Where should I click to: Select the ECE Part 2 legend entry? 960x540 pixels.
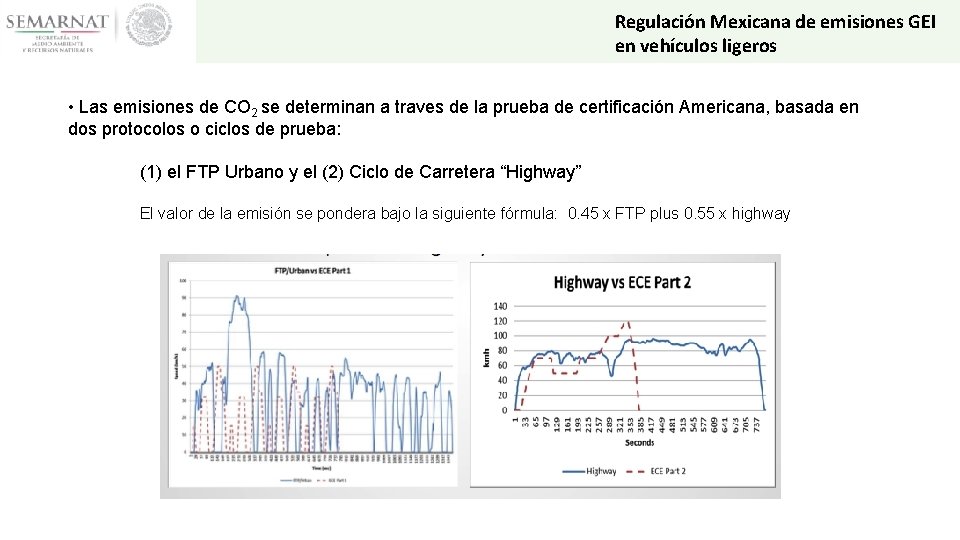pos(656,471)
